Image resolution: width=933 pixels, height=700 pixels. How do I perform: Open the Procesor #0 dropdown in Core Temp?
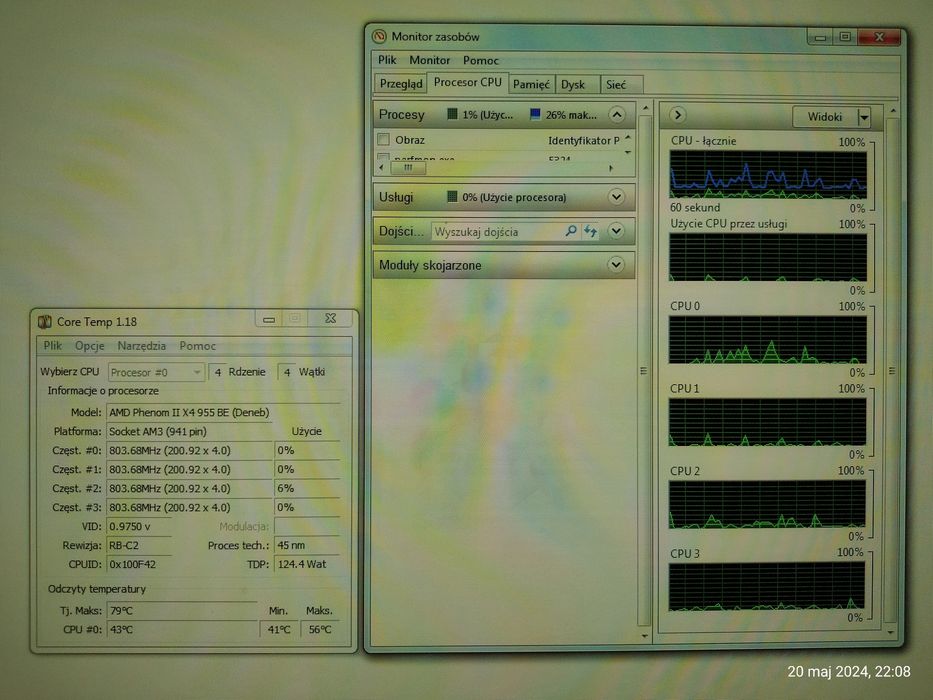[156, 372]
